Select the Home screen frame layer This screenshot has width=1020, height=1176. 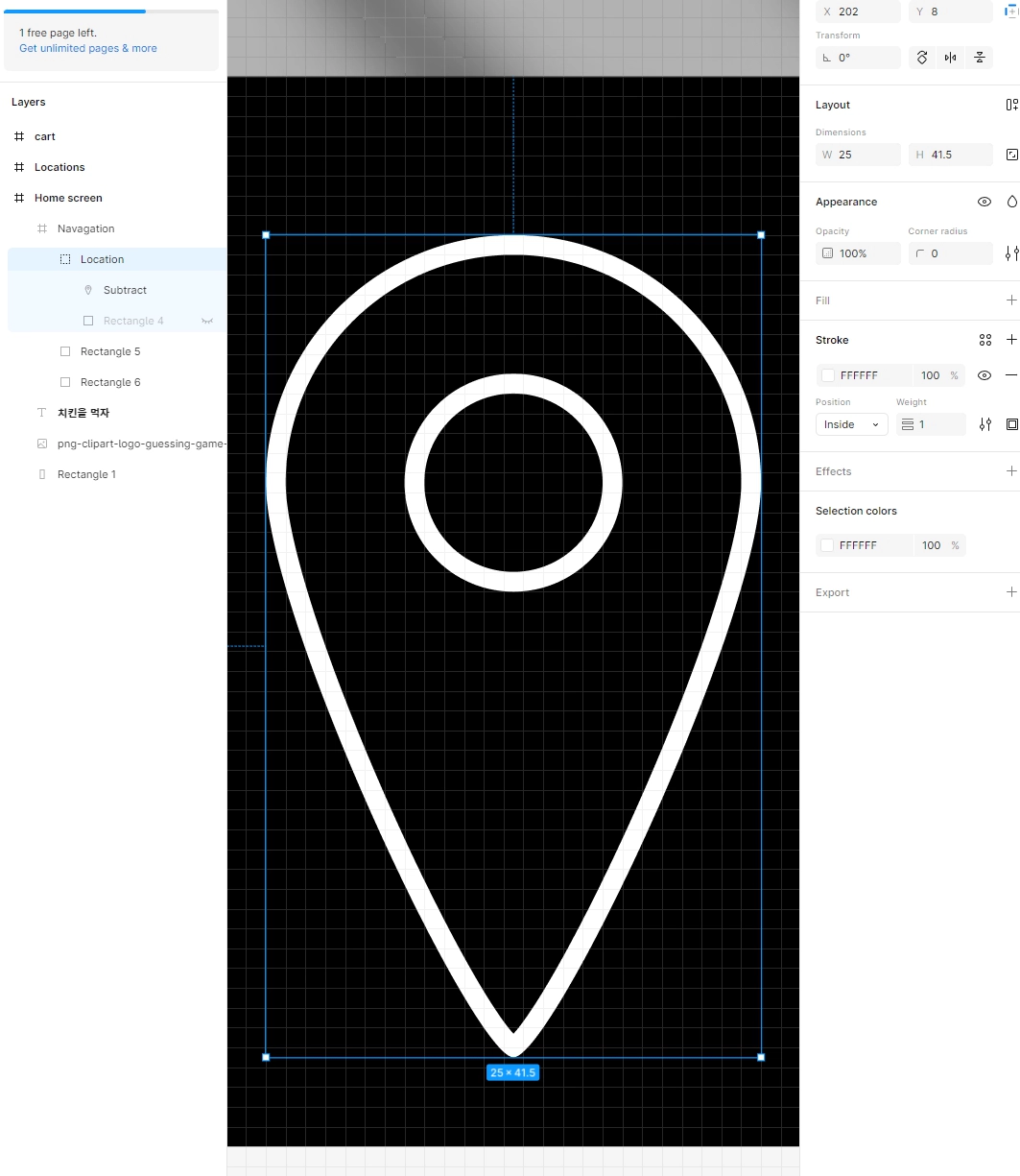click(117, 198)
